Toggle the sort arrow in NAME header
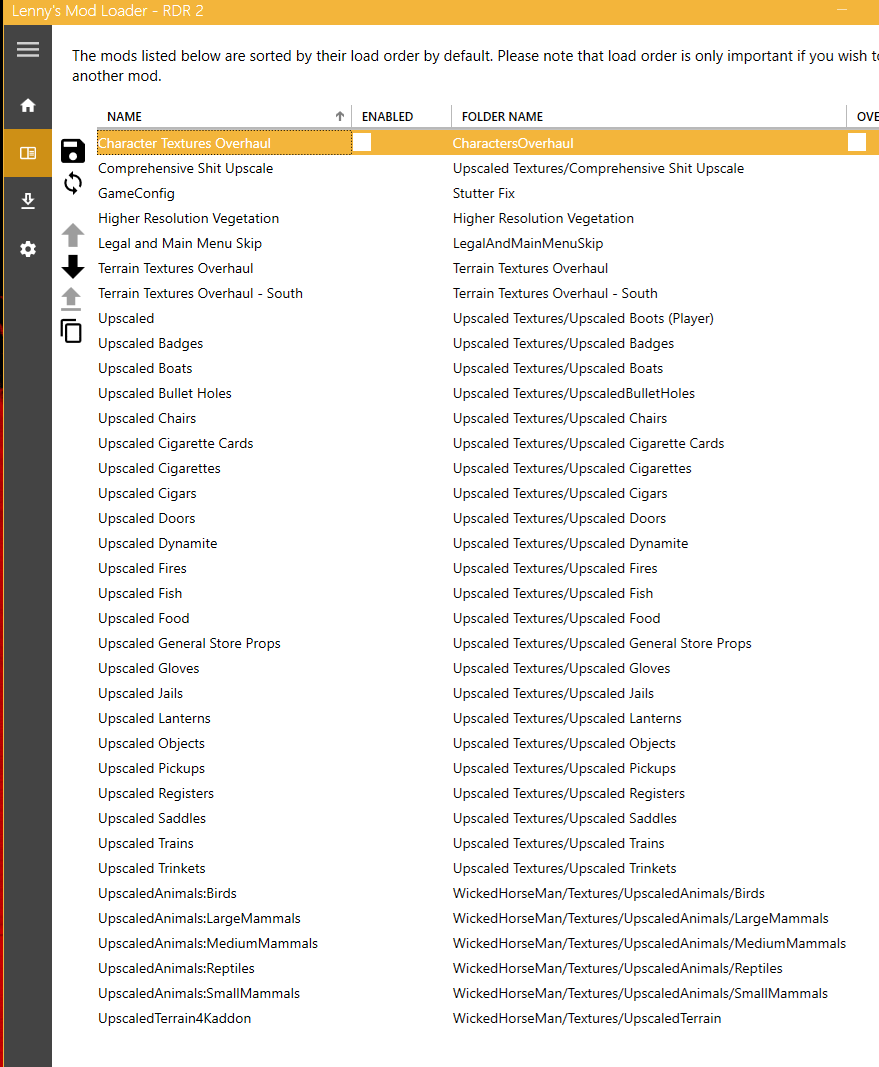 339,116
